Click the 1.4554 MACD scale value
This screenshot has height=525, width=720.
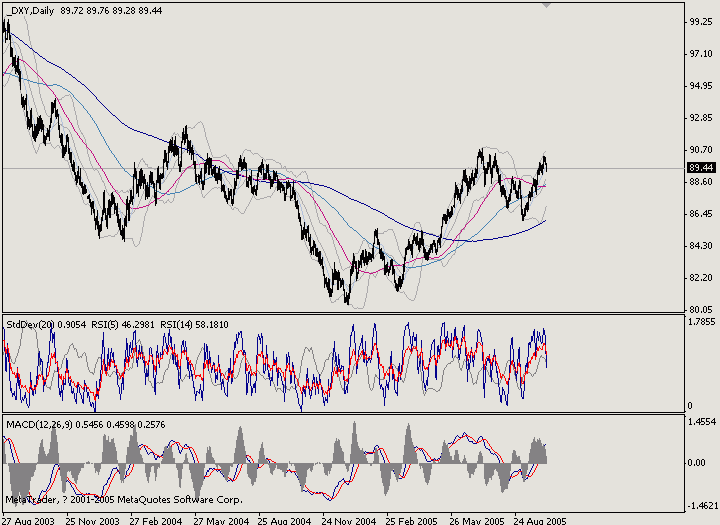click(x=701, y=422)
